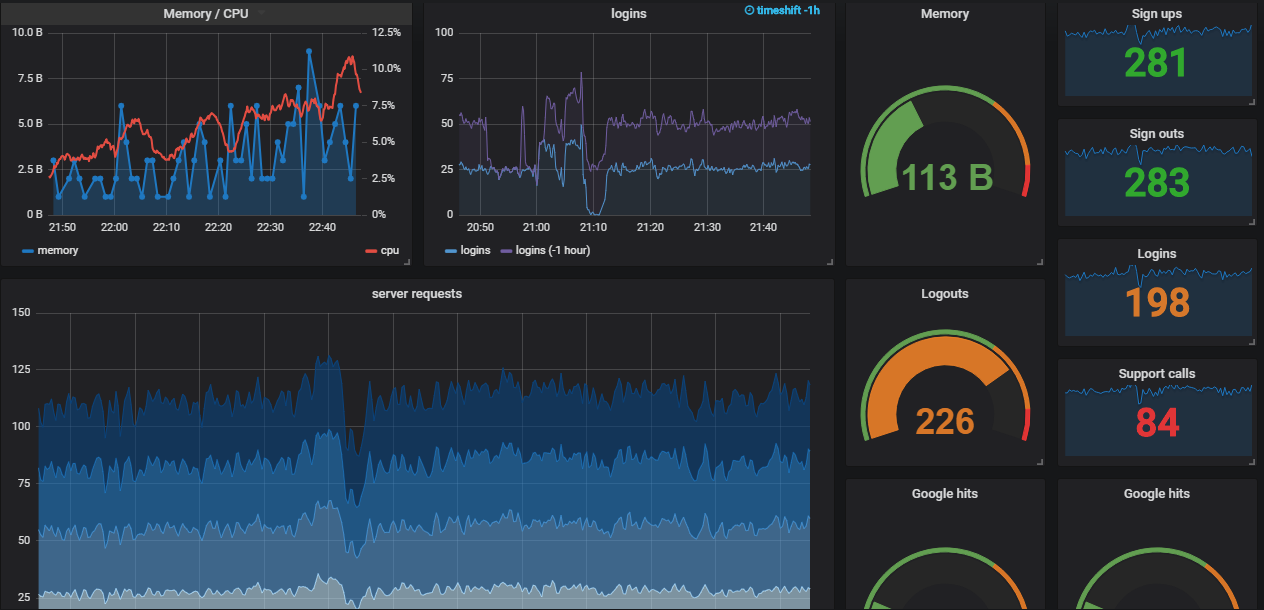The width and height of the screenshot is (1264, 610).
Task: Click the 281 Sign ups value
Action: [x=1156, y=63]
